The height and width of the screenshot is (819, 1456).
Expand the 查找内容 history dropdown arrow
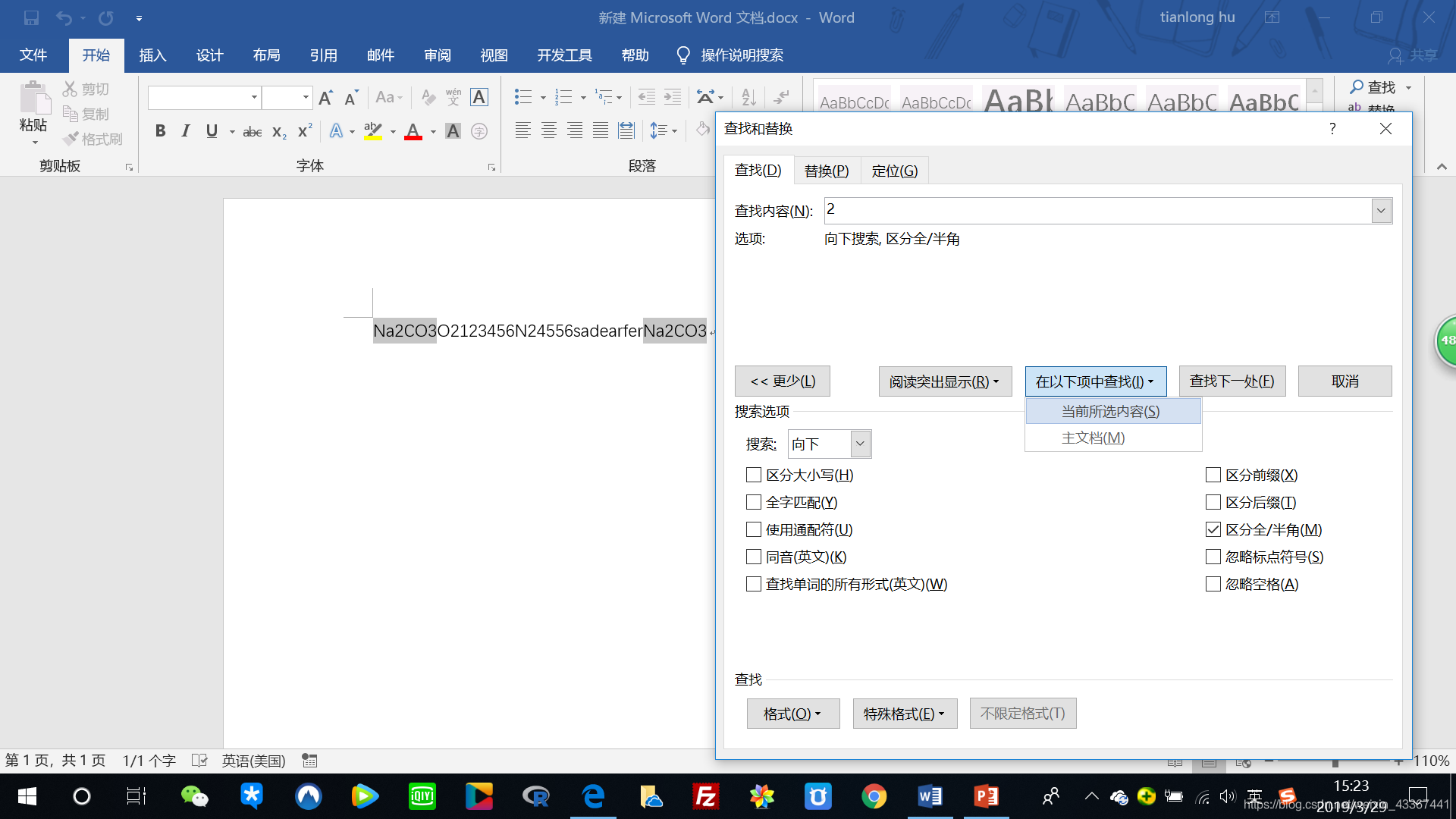click(1381, 211)
